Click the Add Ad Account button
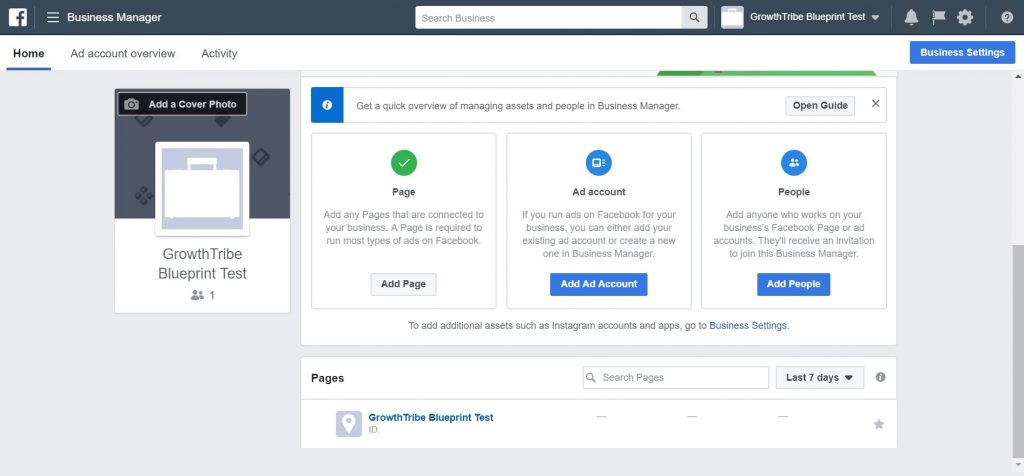This screenshot has width=1024, height=476. [599, 284]
